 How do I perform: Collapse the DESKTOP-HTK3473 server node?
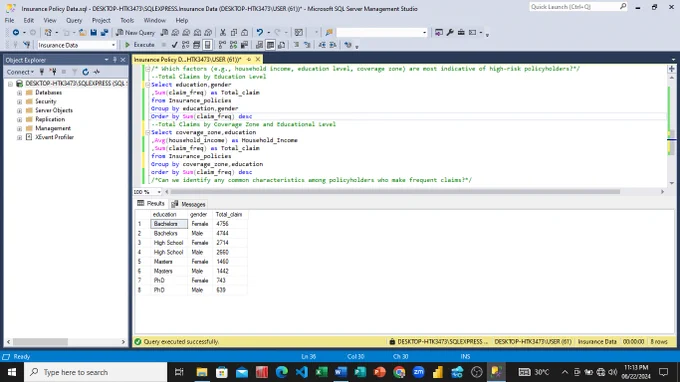[10, 84]
